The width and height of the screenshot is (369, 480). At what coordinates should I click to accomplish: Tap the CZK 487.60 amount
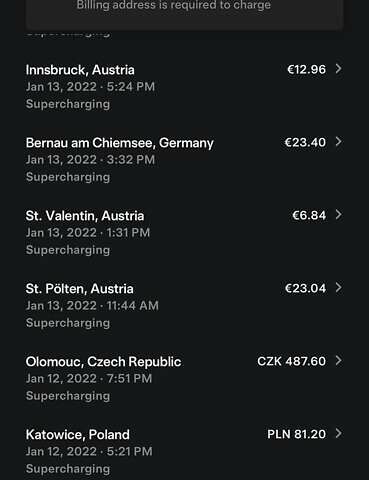(291, 361)
